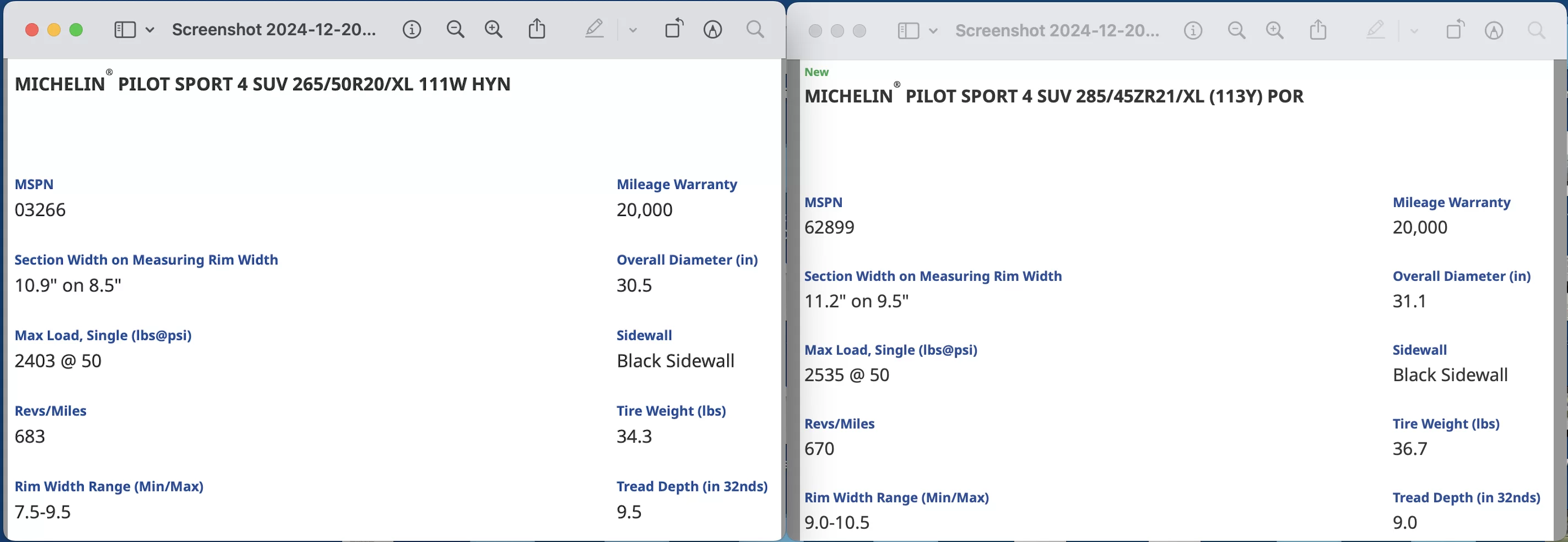This screenshot has width=1568, height=542.
Task: Click tire weight value 36.7
Action: (1410, 449)
